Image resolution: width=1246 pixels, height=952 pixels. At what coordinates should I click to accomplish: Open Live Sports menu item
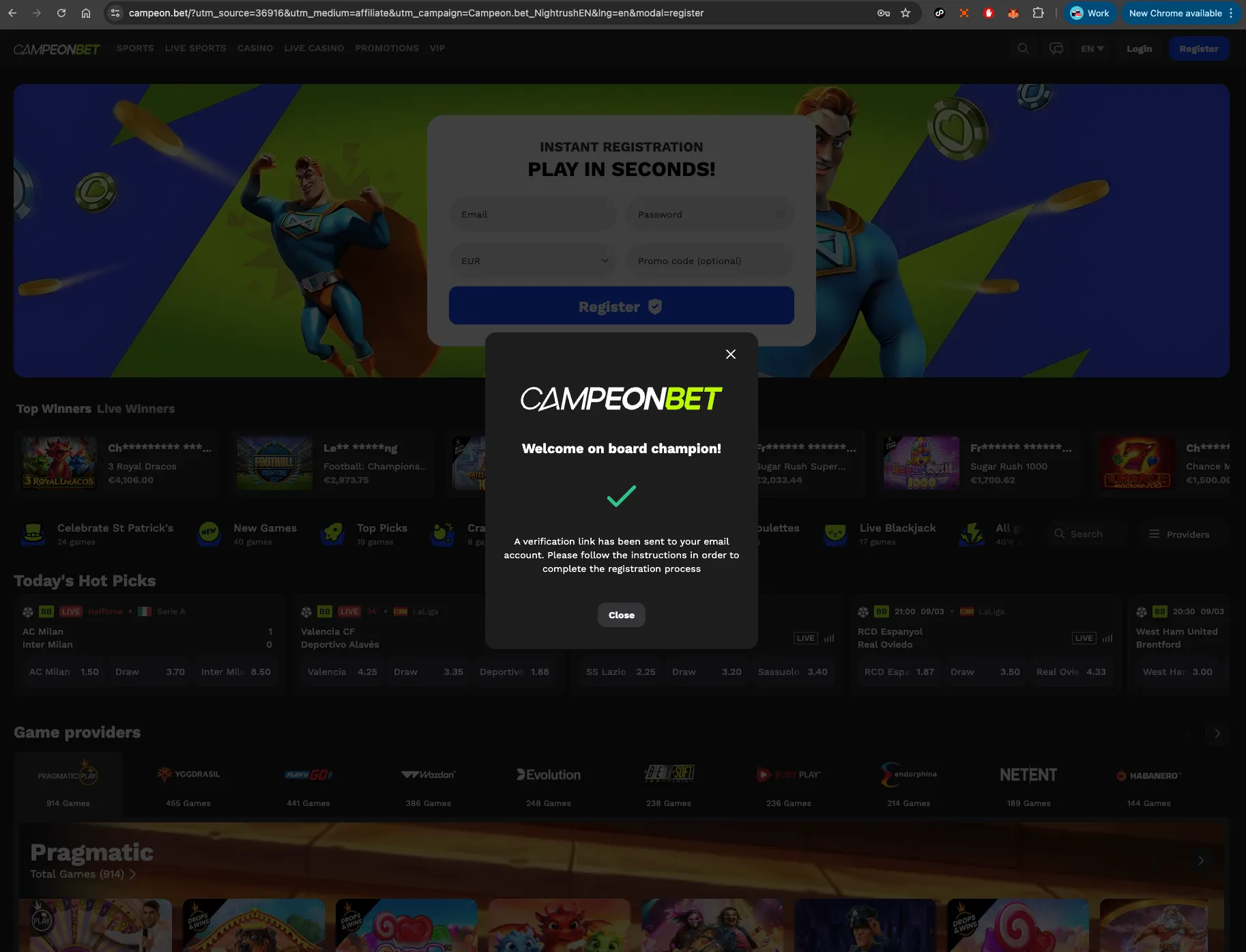point(196,48)
